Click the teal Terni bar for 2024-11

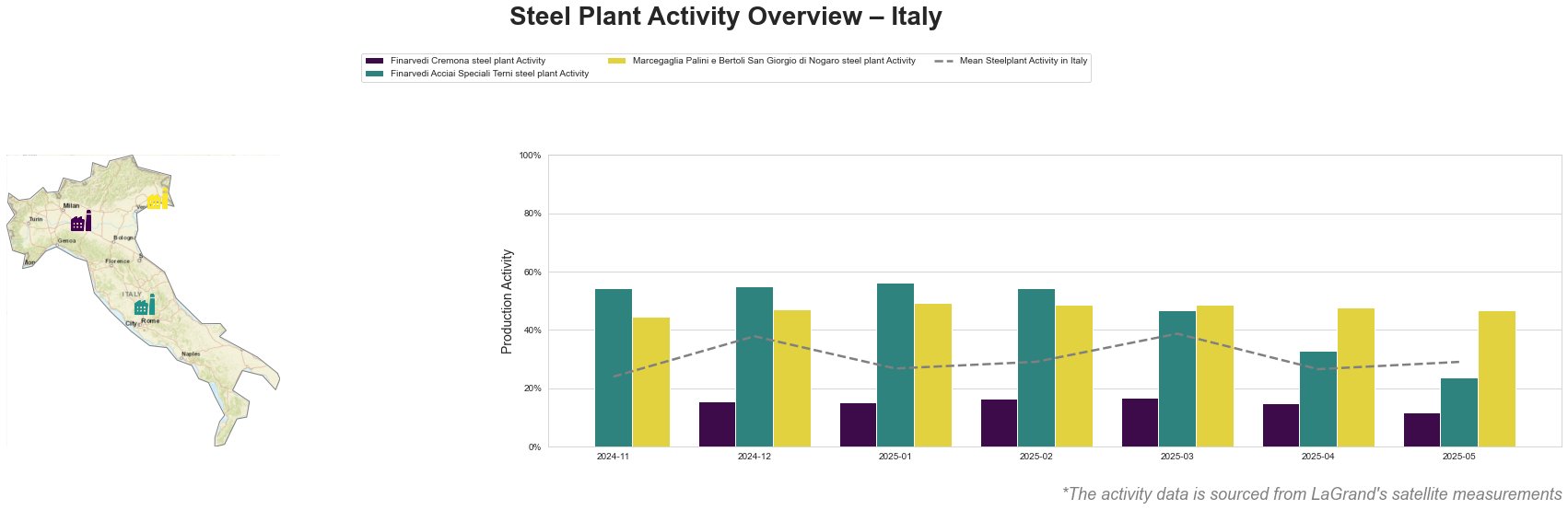[x=614, y=368]
